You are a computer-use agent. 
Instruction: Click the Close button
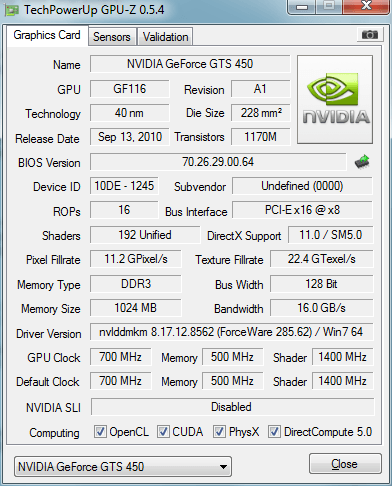(x=345, y=464)
